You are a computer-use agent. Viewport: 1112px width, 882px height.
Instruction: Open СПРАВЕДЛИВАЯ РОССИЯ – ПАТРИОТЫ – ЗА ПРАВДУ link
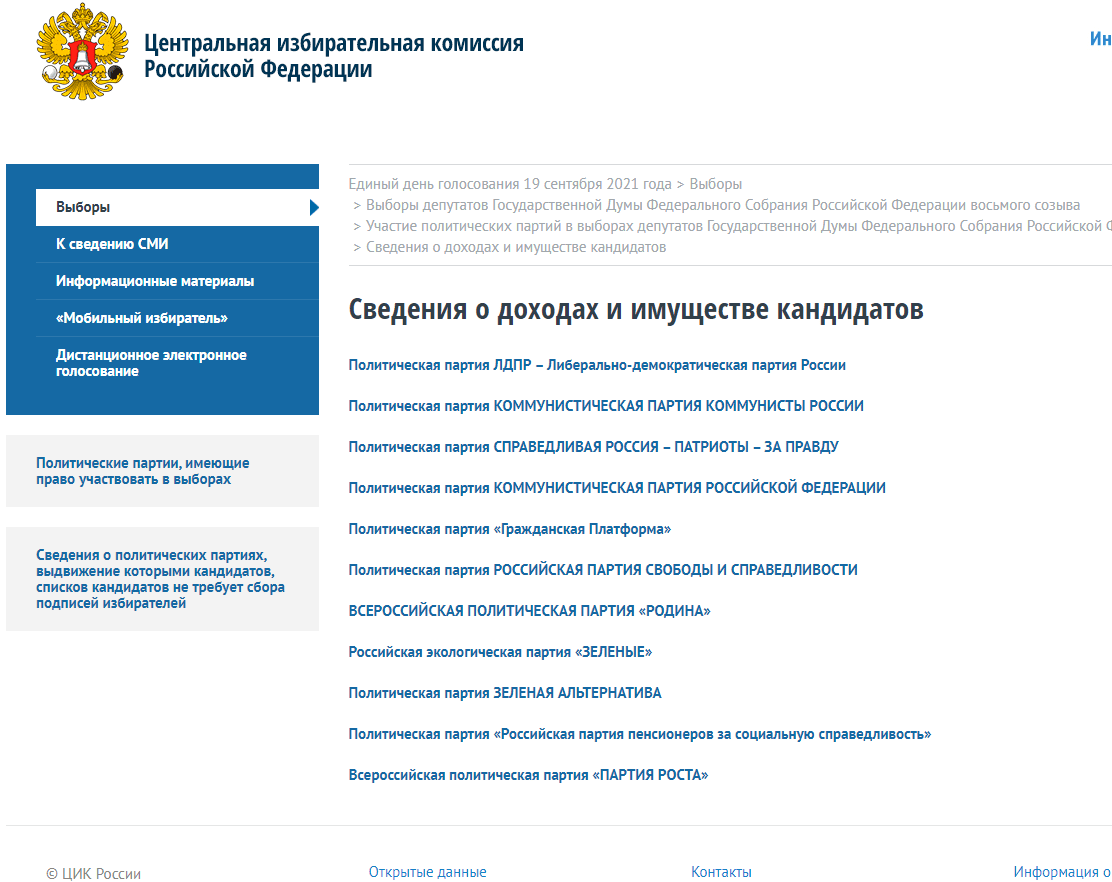[593, 447]
